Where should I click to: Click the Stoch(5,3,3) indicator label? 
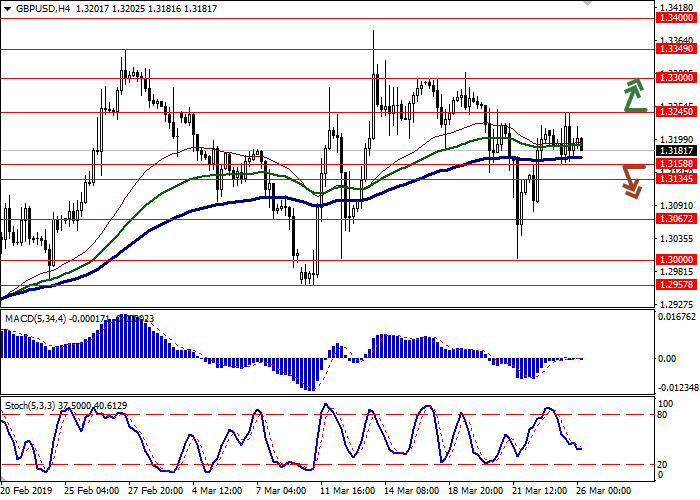point(30,404)
